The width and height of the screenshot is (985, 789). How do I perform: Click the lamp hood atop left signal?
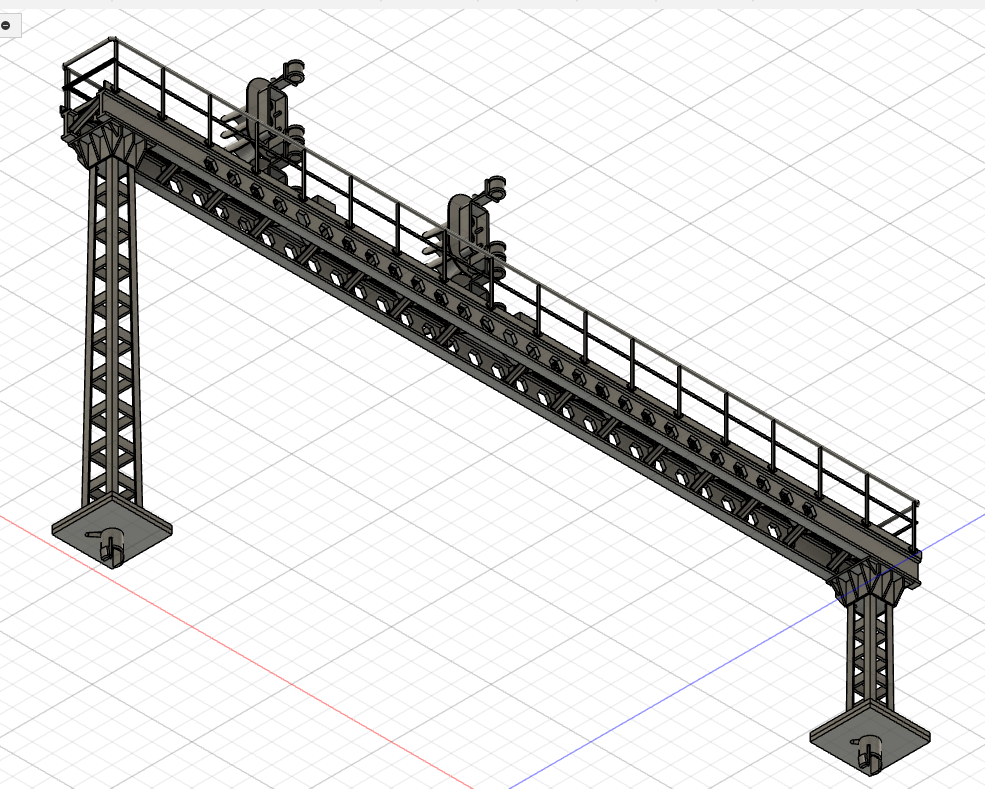coord(295,71)
